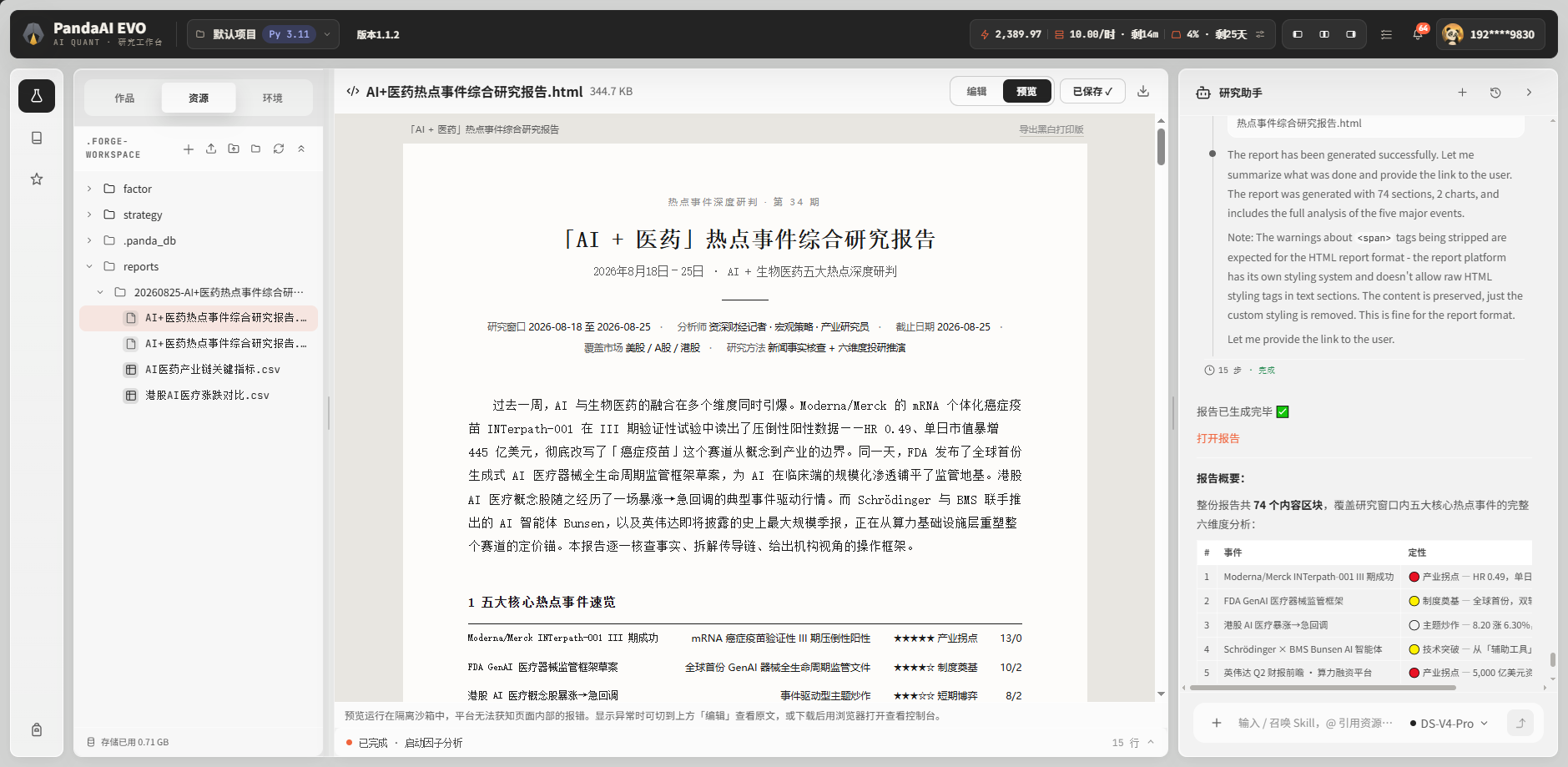Open the task list icon in top bar
The height and width of the screenshot is (767, 1568).
tap(1386, 34)
